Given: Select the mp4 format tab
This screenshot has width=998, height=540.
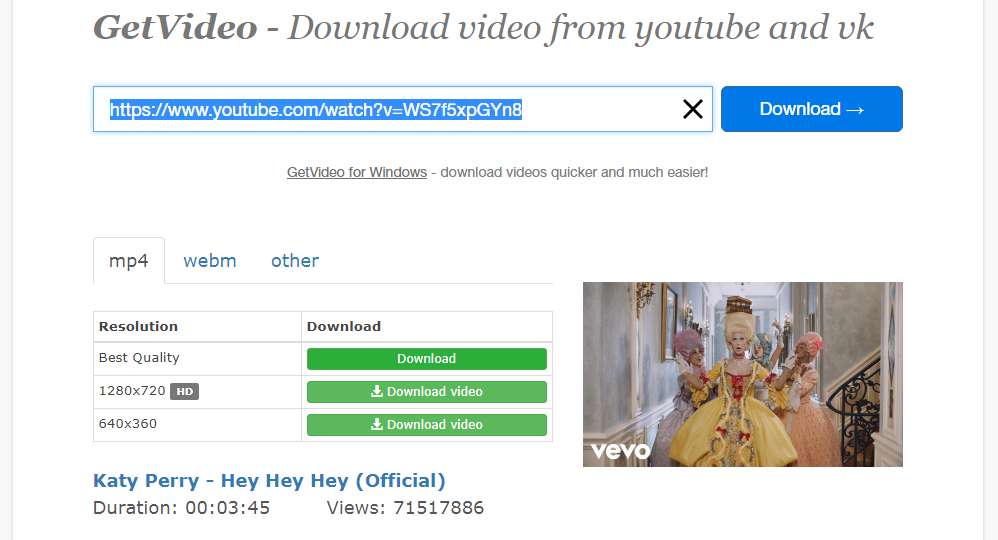Looking at the screenshot, I should click(129, 261).
